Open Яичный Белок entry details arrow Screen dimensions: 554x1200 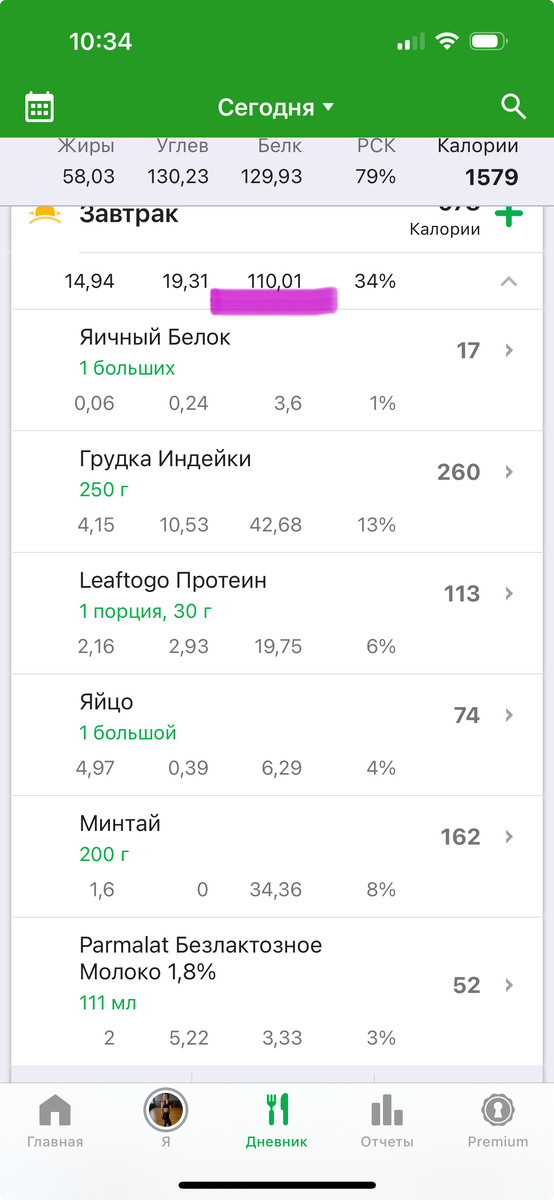(x=509, y=350)
